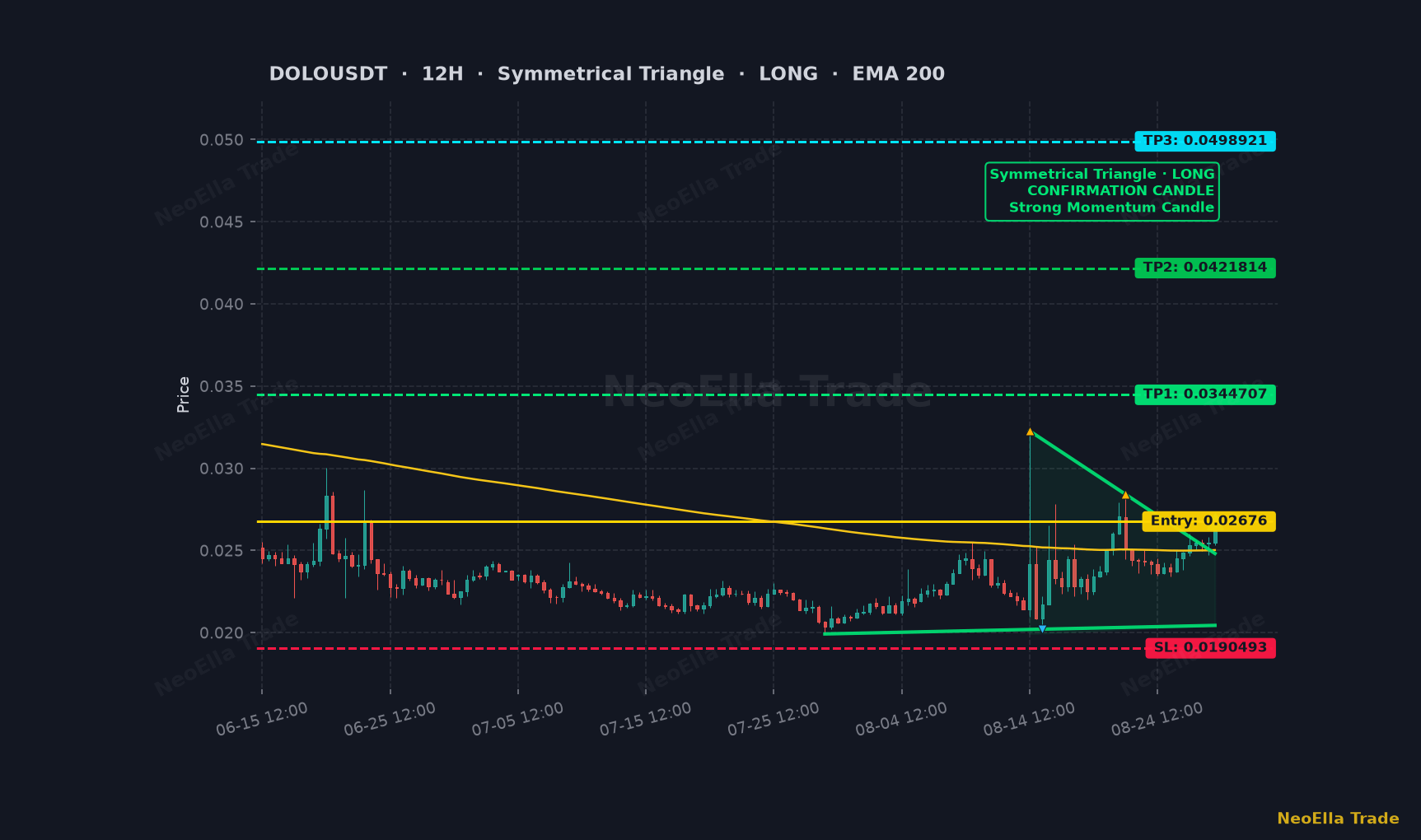Click the green descending upper triangle trendline

1122,492
